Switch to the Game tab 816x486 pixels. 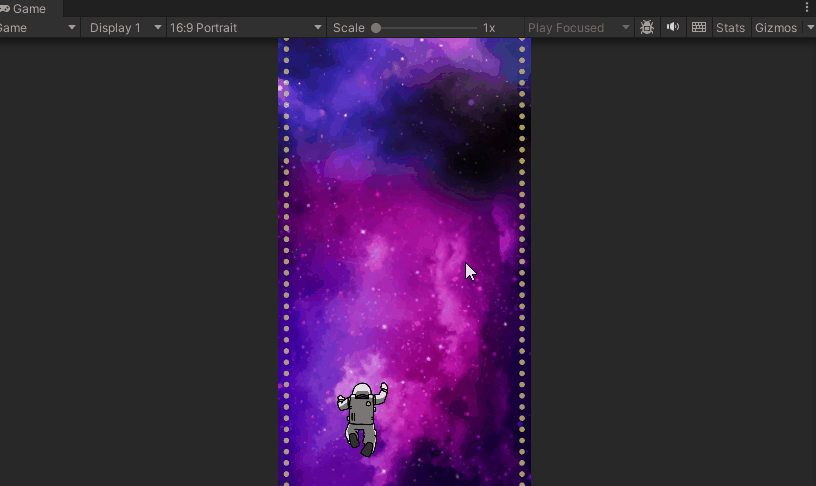(x=30, y=9)
